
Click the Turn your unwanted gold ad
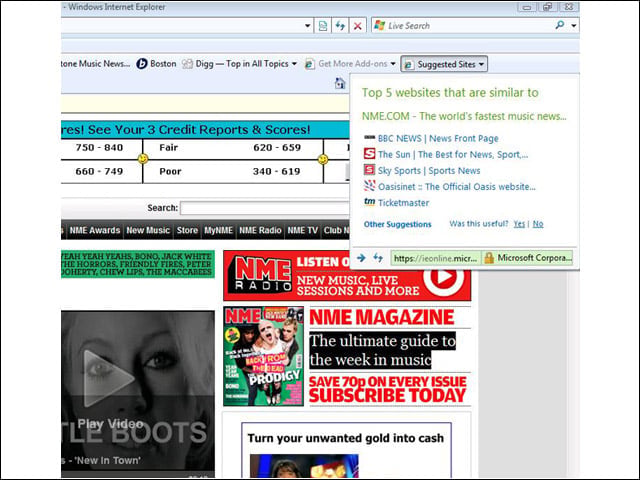[x=346, y=451]
